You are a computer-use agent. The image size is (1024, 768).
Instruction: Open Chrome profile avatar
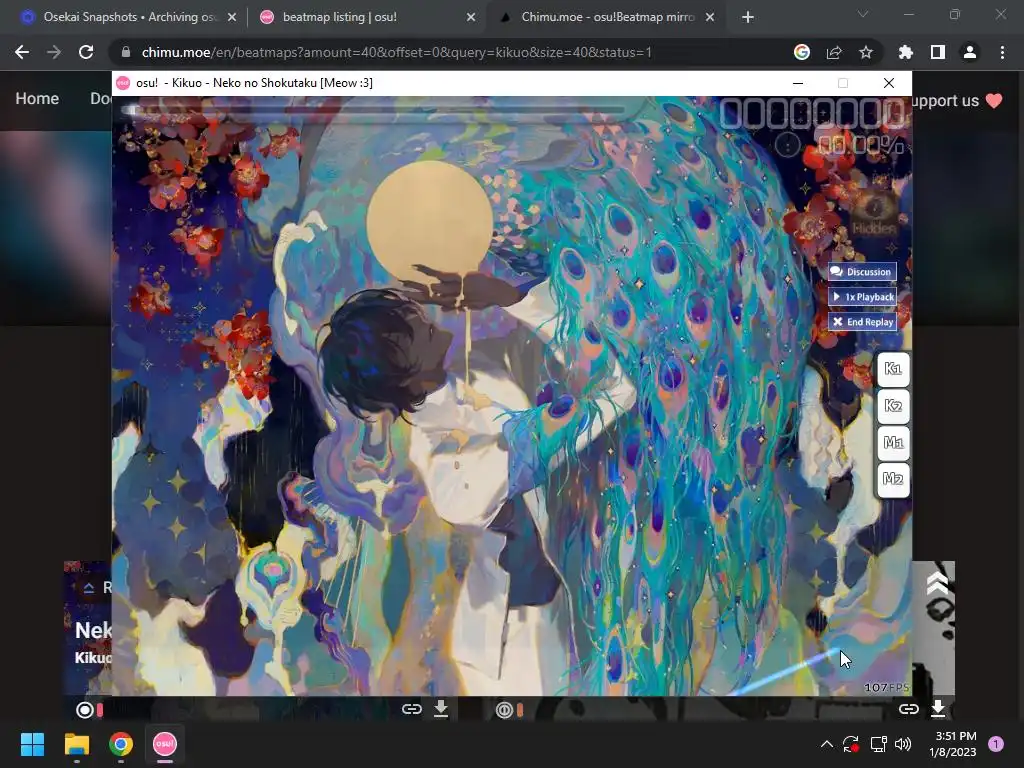click(x=970, y=52)
